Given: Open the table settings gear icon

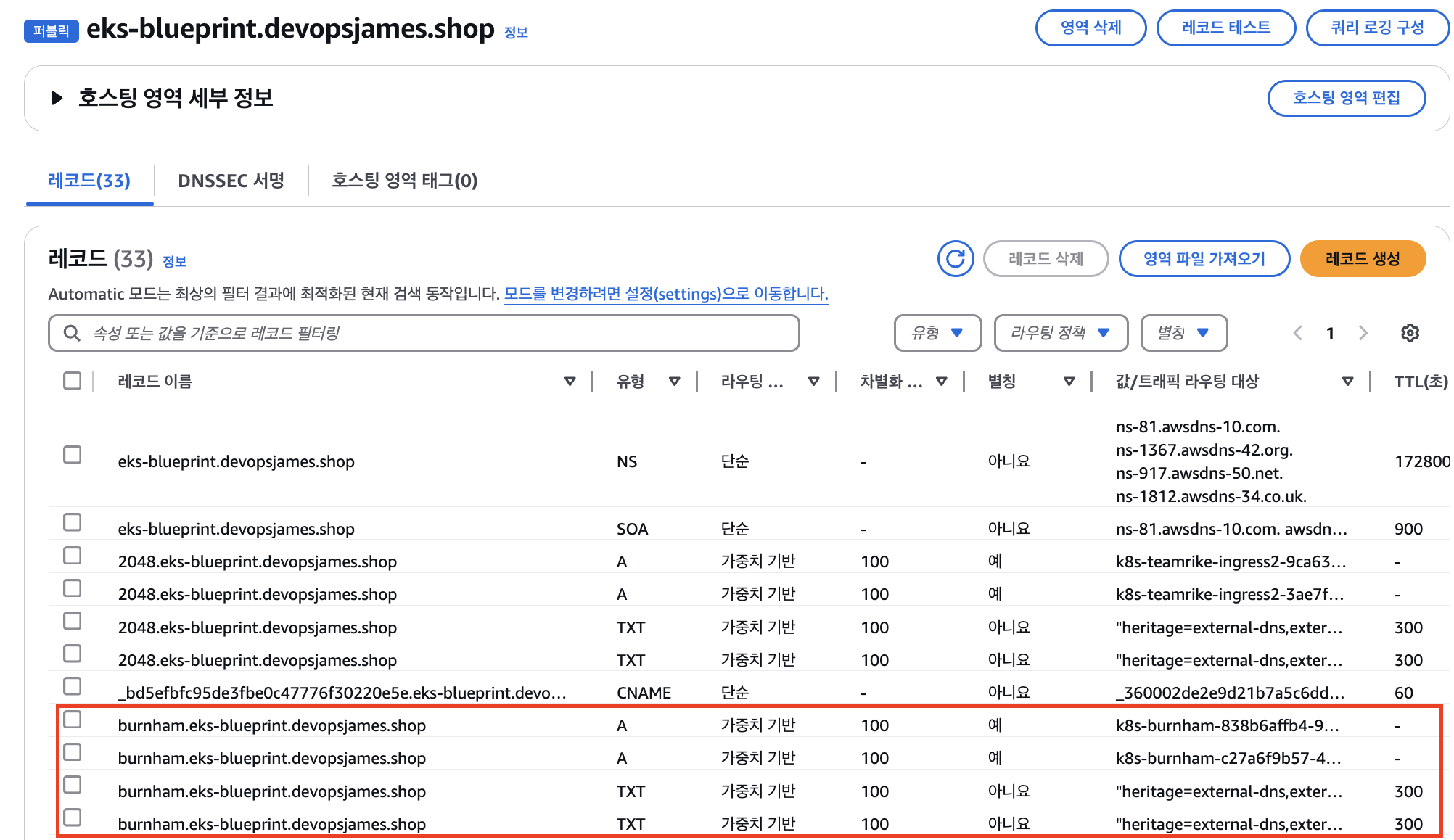Looking at the screenshot, I should (x=1410, y=333).
